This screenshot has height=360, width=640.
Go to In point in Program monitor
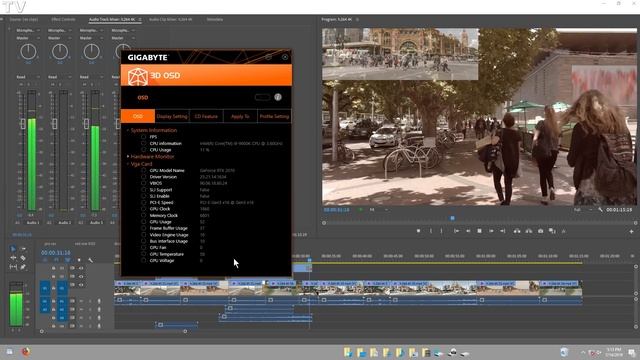point(456,231)
